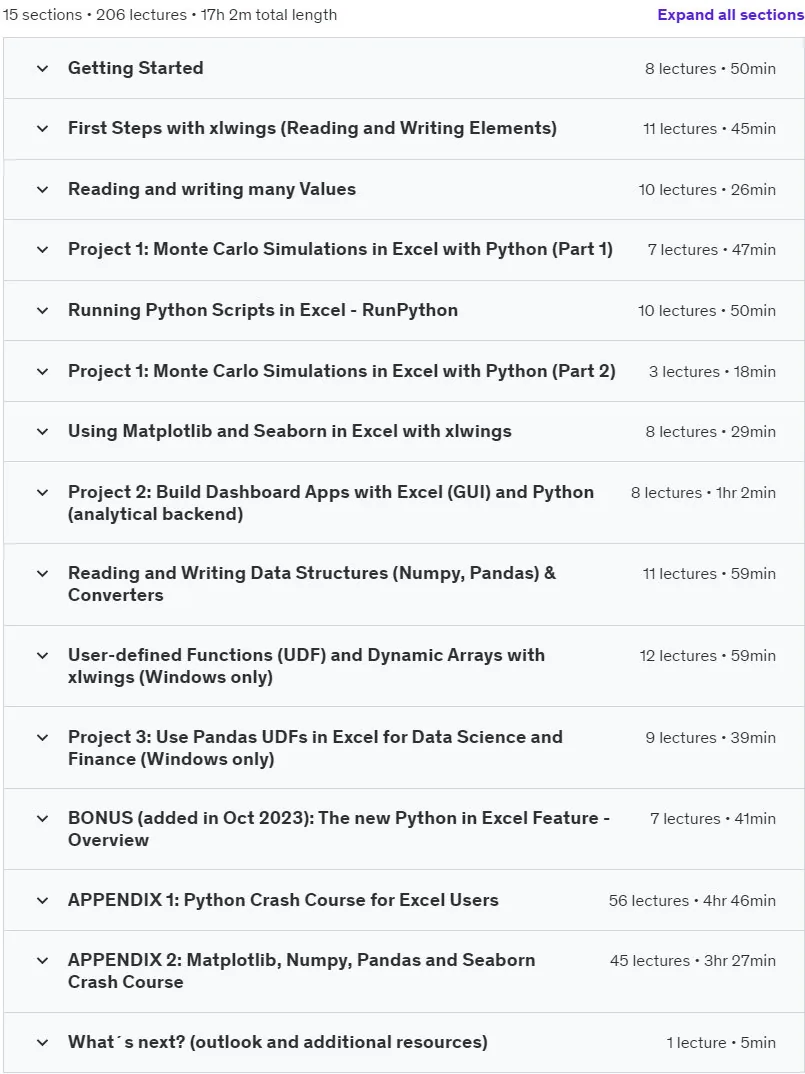
Task: Open the Reading and writing many Values chevron
Action: pos(42,190)
